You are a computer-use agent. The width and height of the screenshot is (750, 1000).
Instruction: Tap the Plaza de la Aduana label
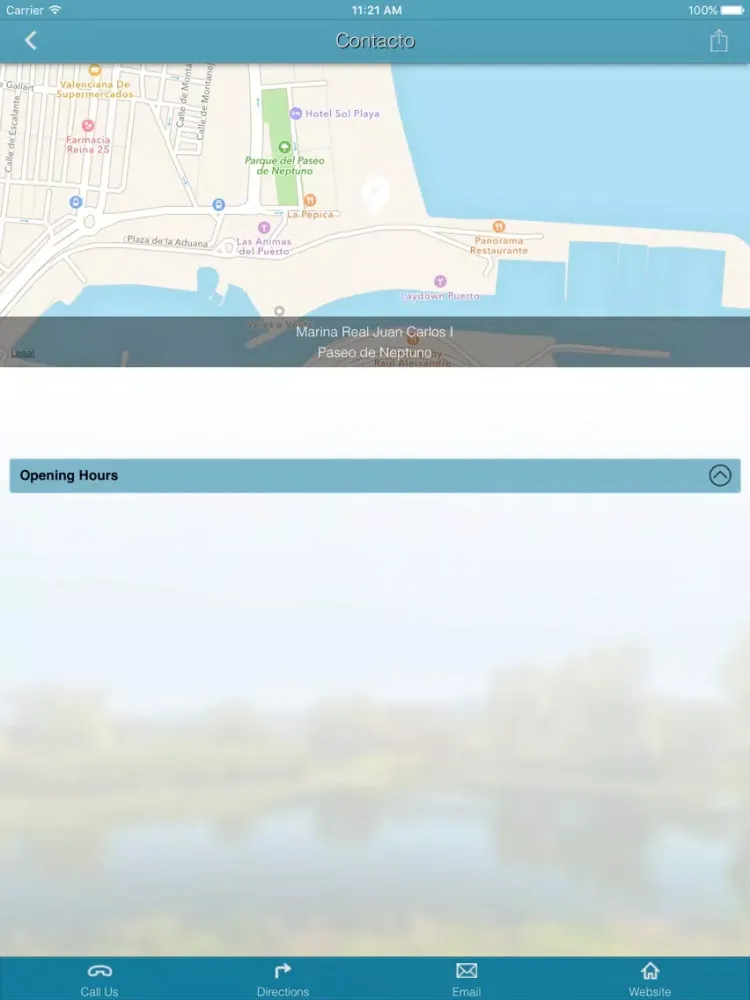tap(167, 241)
